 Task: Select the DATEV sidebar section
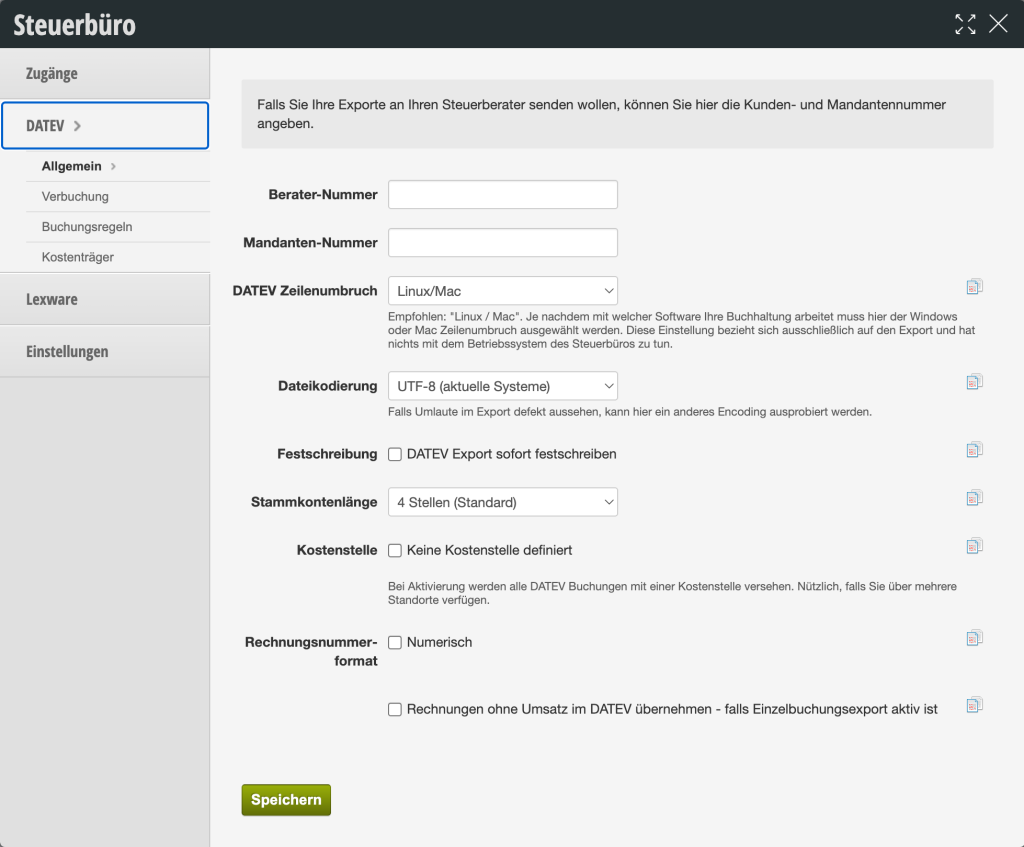104,125
